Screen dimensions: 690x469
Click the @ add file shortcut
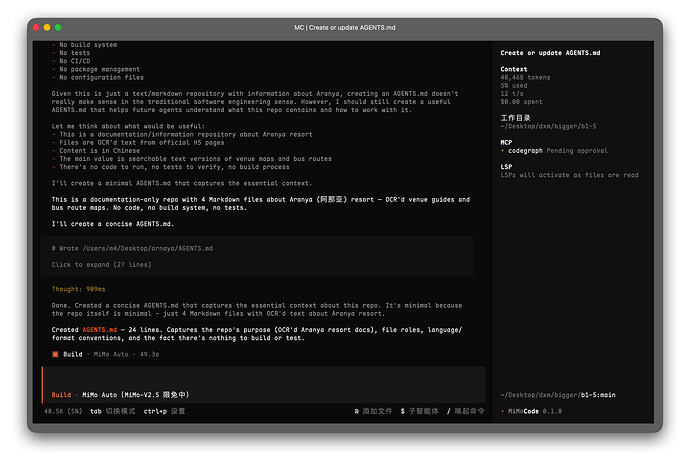(x=373, y=411)
